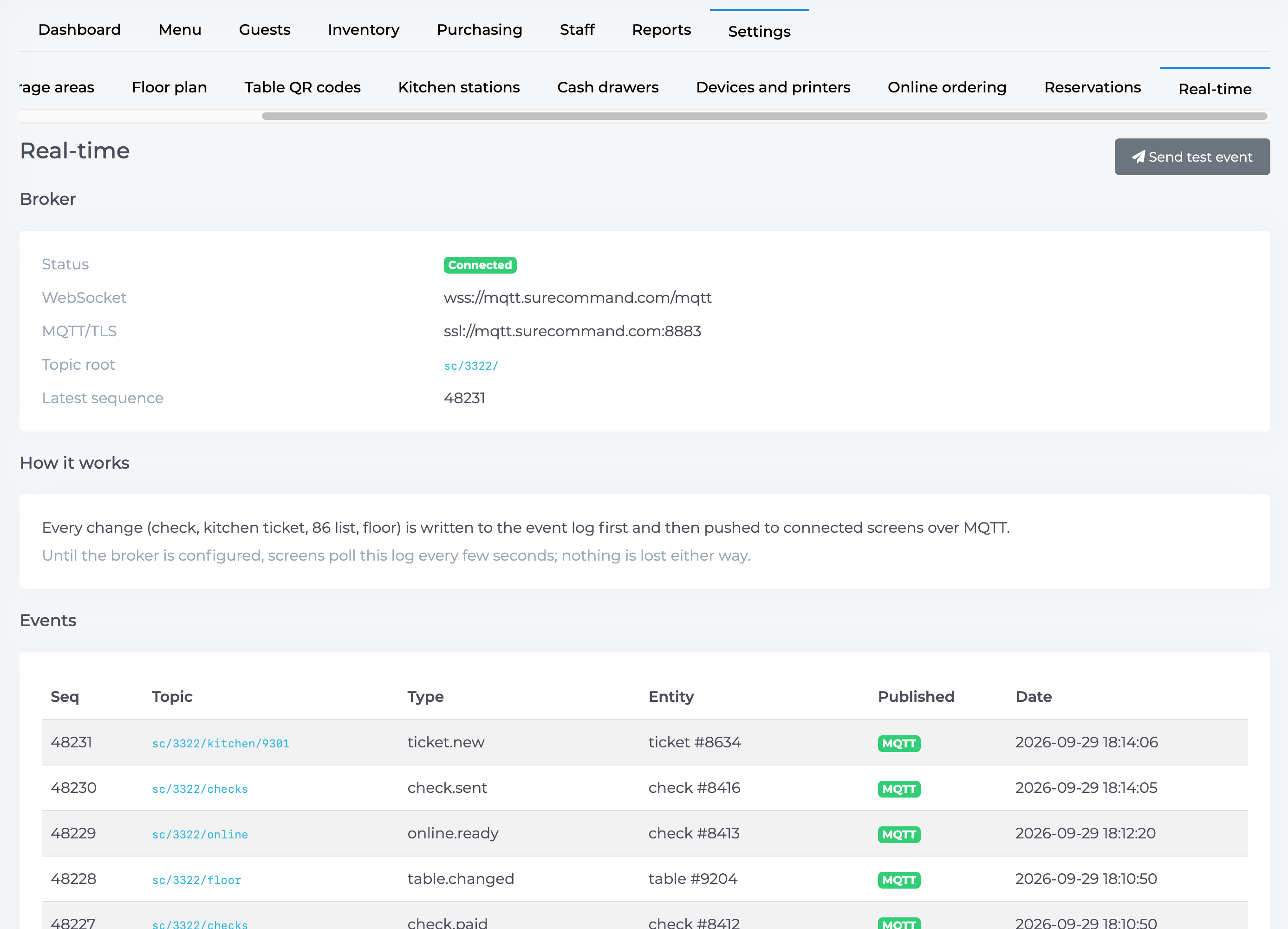Click the sc/3322/floor topic
Image resolution: width=1288 pixels, height=929 pixels.
[196, 880]
